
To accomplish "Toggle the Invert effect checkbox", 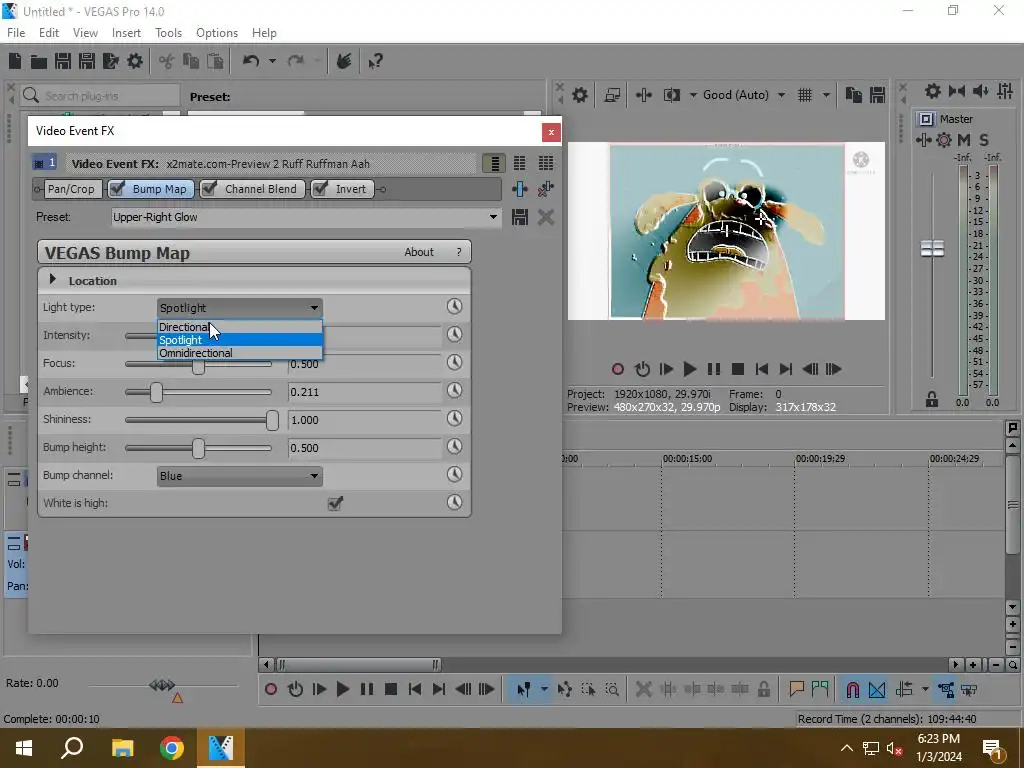I will tap(320, 189).
